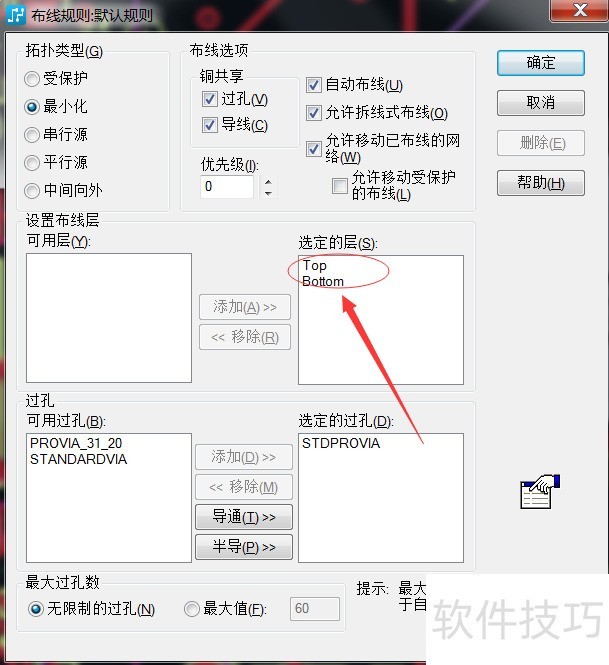This screenshot has width=609, height=665.
Task: Click the 导通(T) >> button
Action: click(244, 517)
